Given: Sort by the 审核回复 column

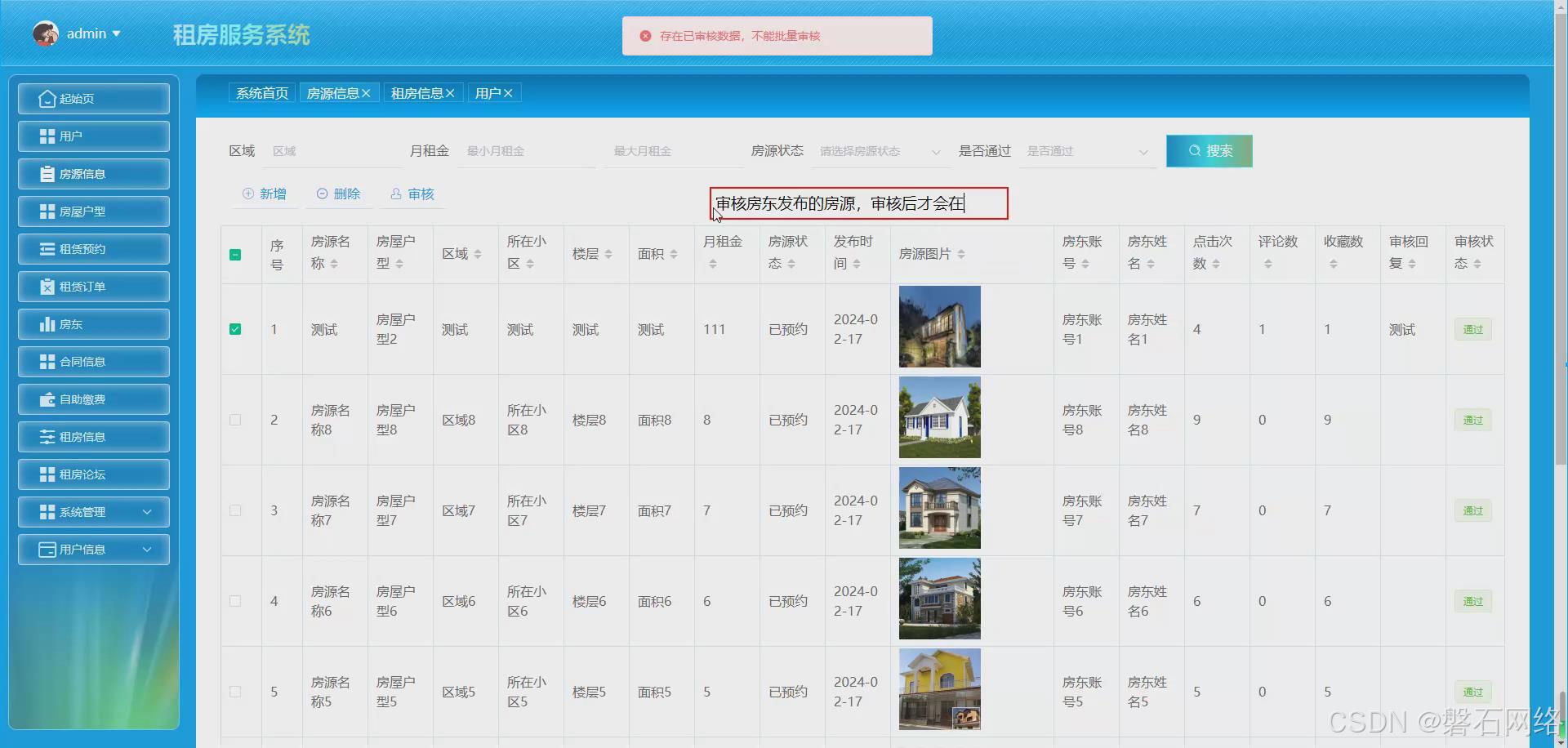Looking at the screenshot, I should pos(1412,264).
